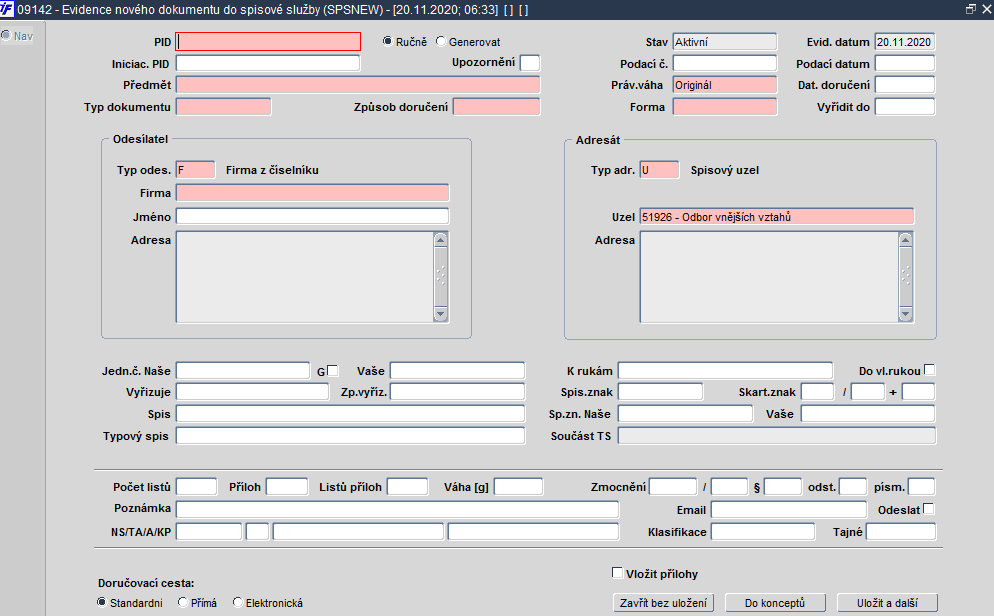Choose Elektronická delivery route
The image size is (994, 616).
tap(238, 602)
